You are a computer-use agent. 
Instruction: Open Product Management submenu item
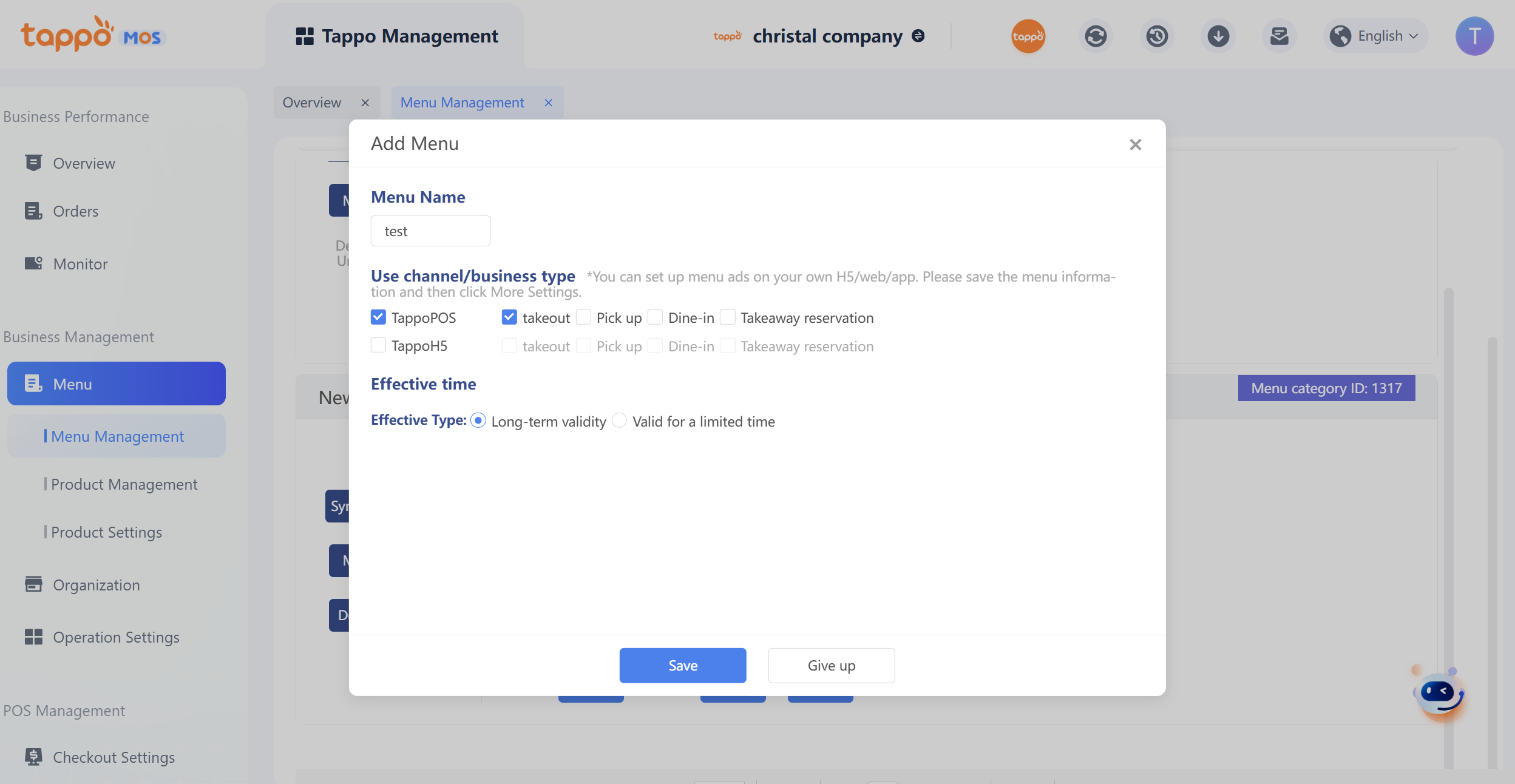124,484
